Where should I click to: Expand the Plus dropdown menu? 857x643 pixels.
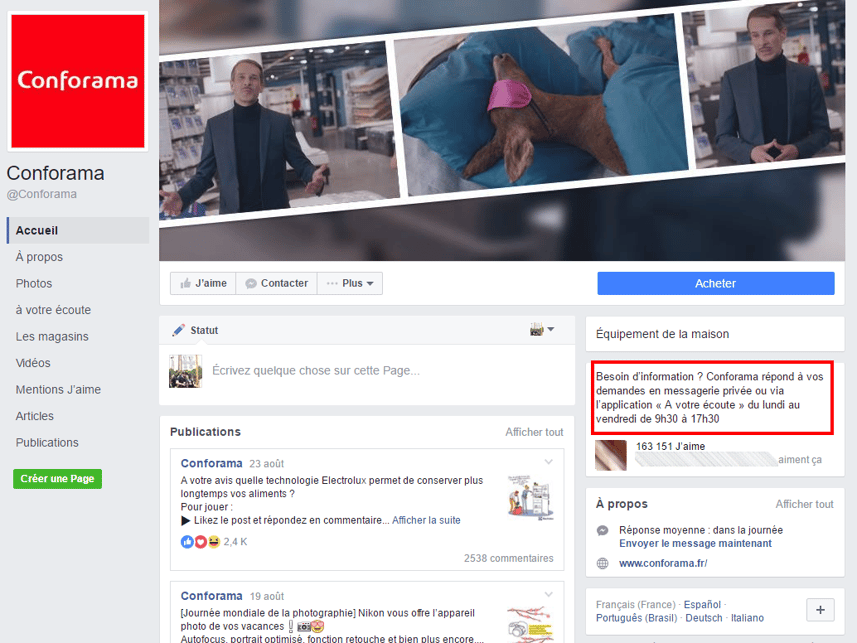350,283
